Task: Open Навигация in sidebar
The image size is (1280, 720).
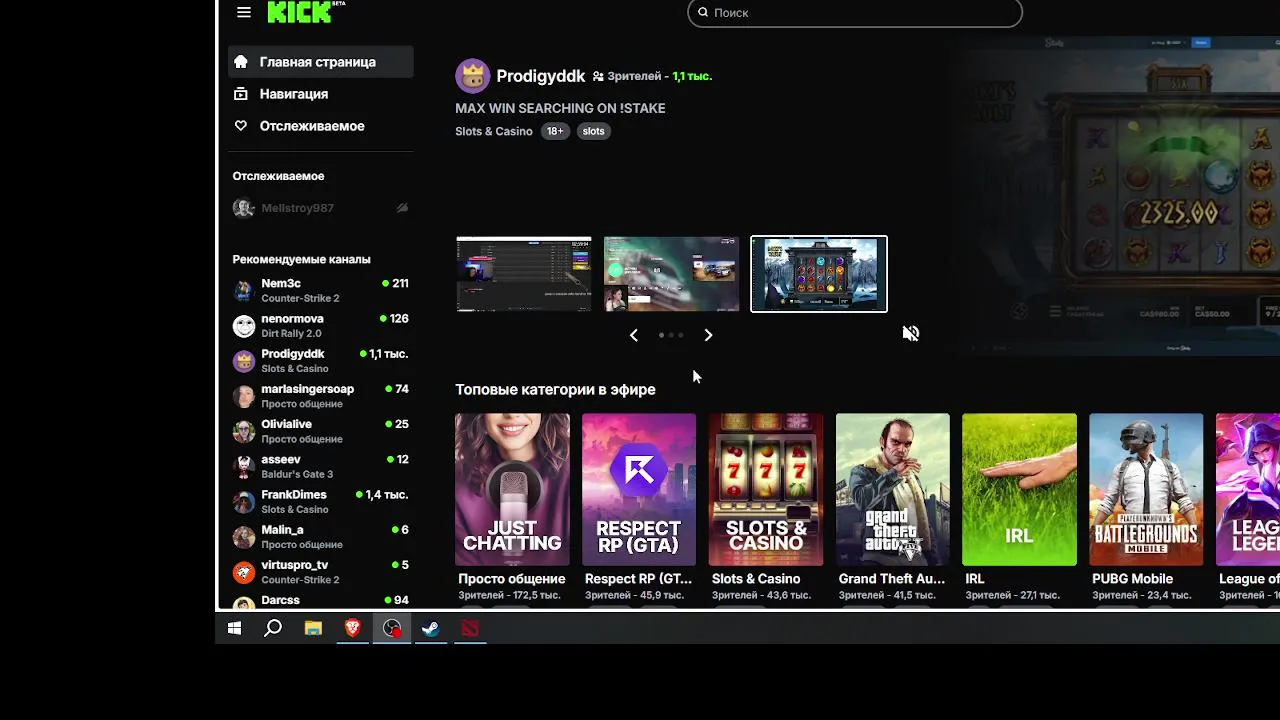Action: click(x=320, y=93)
